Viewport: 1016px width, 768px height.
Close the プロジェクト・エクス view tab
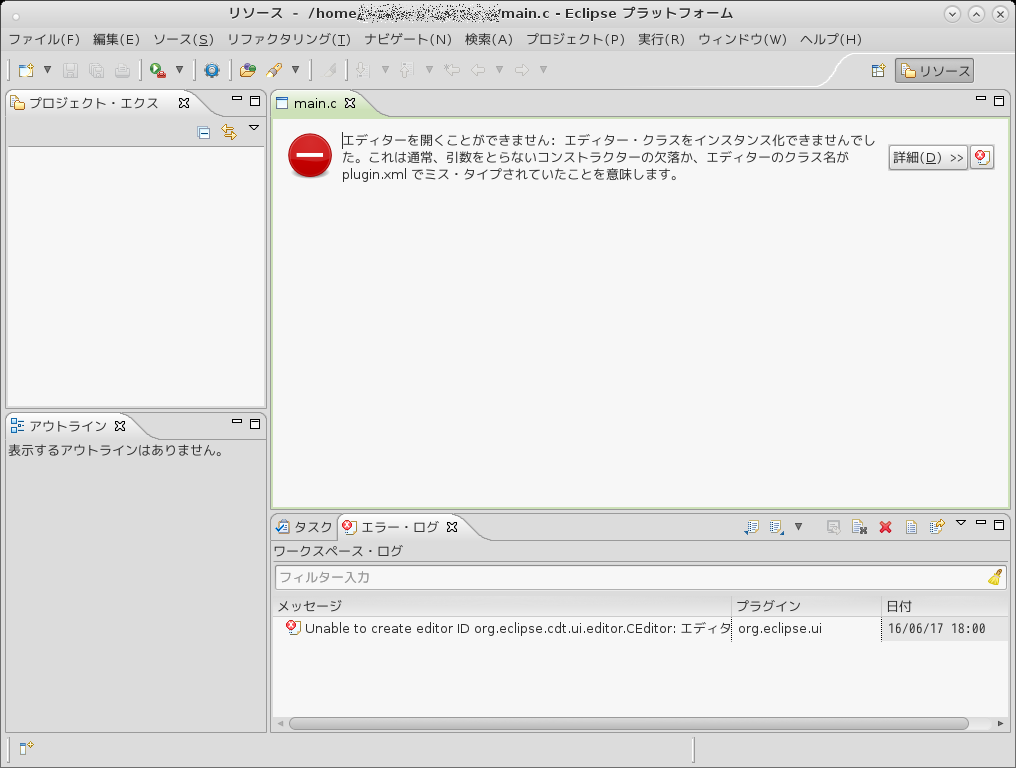coord(184,103)
